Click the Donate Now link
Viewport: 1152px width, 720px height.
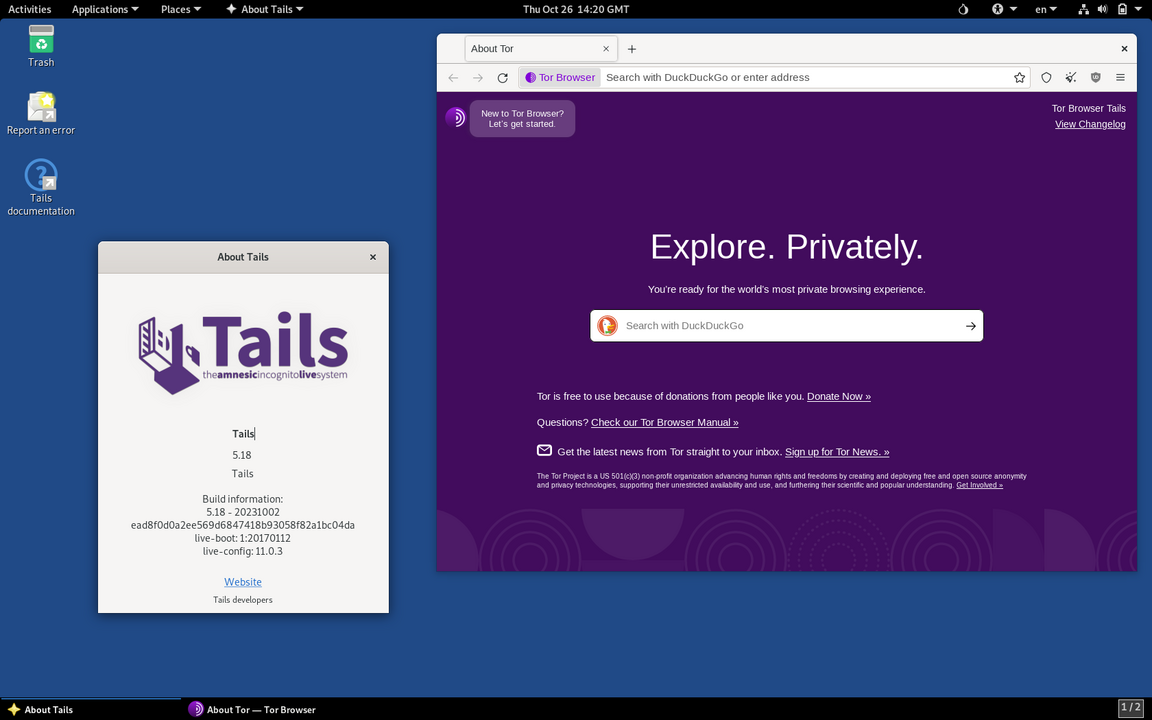pyautogui.click(x=838, y=396)
